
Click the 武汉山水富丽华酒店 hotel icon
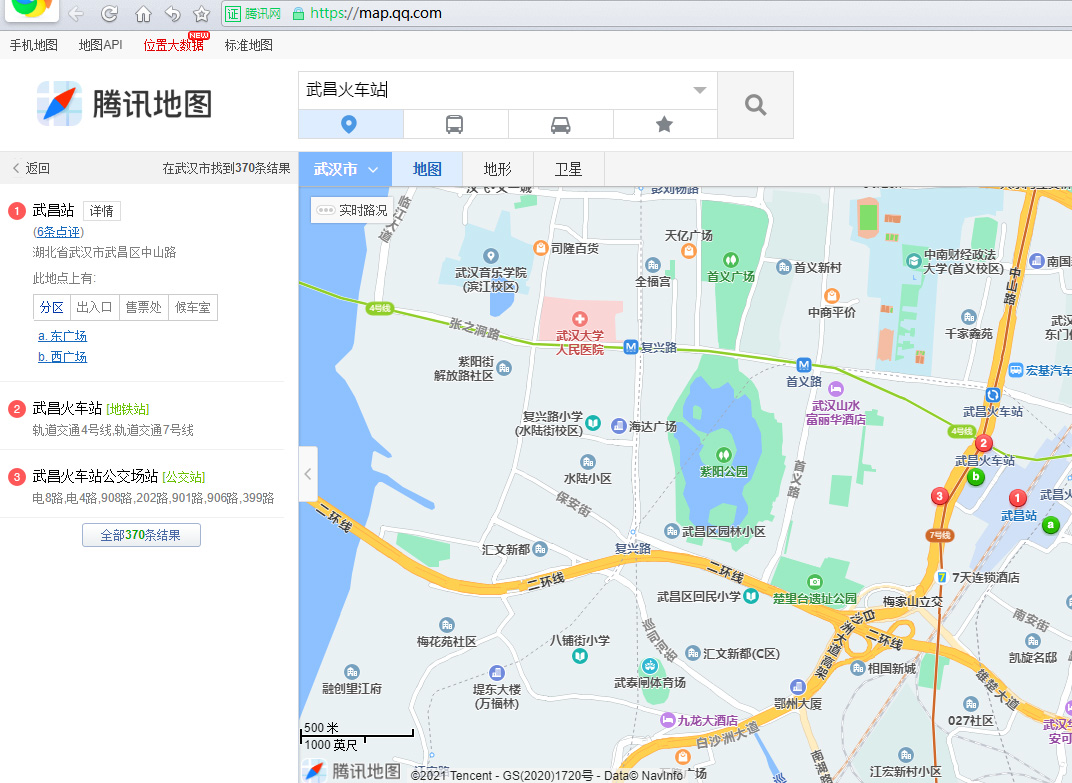pyautogui.click(x=835, y=388)
